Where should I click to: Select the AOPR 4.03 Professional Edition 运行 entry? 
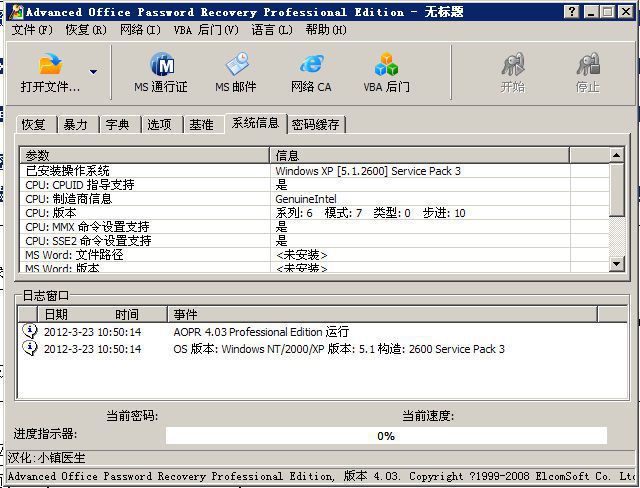click(261, 332)
